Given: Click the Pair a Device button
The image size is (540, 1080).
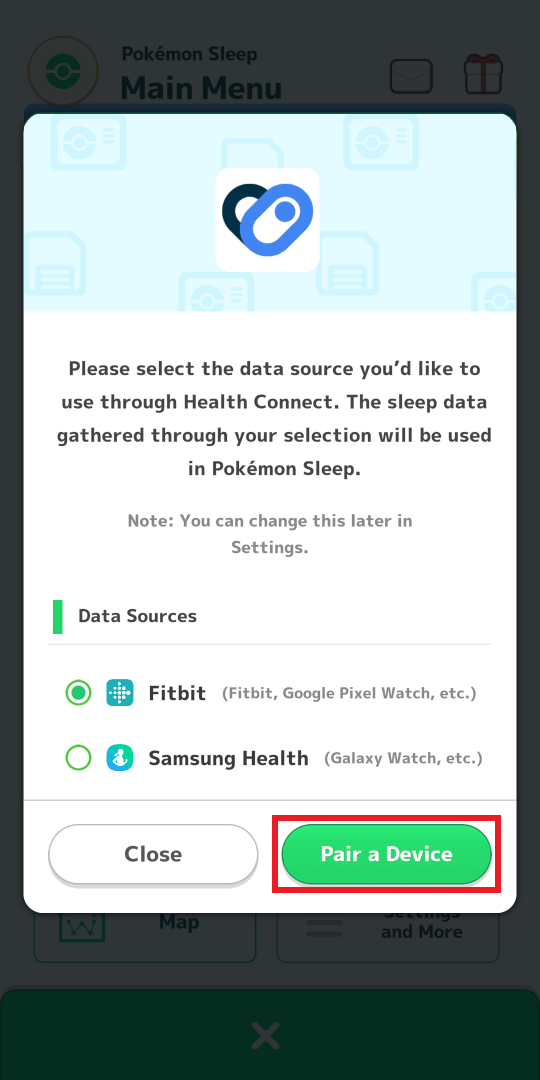Looking at the screenshot, I should (386, 854).
